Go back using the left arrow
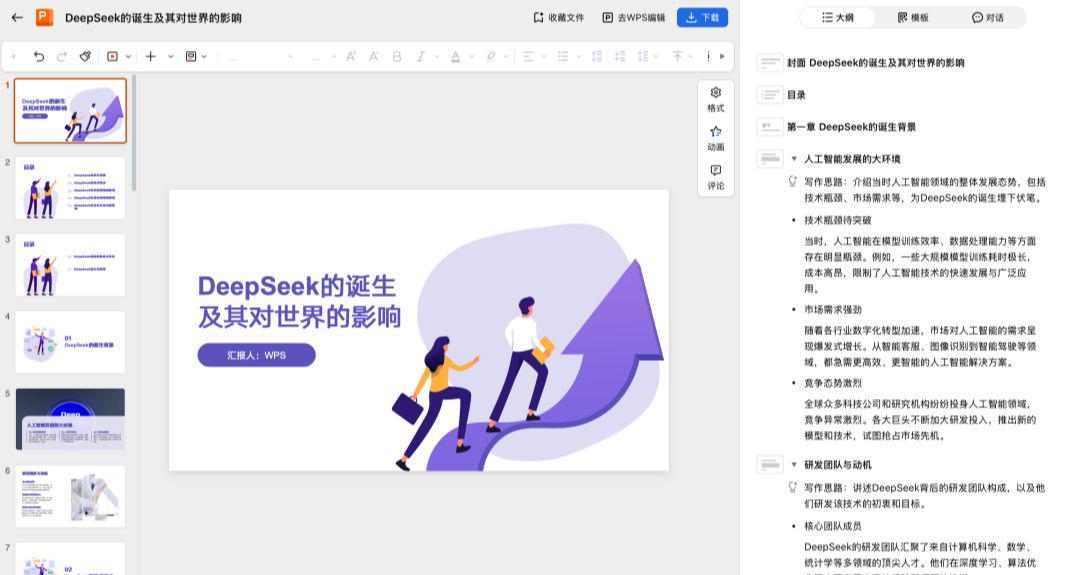 pos(17,18)
